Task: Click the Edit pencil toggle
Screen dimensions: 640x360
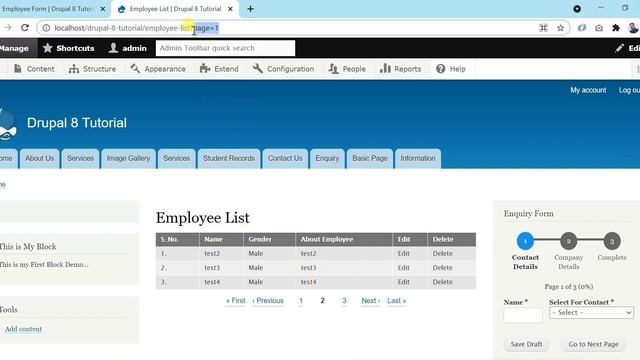Action: [x=627, y=48]
